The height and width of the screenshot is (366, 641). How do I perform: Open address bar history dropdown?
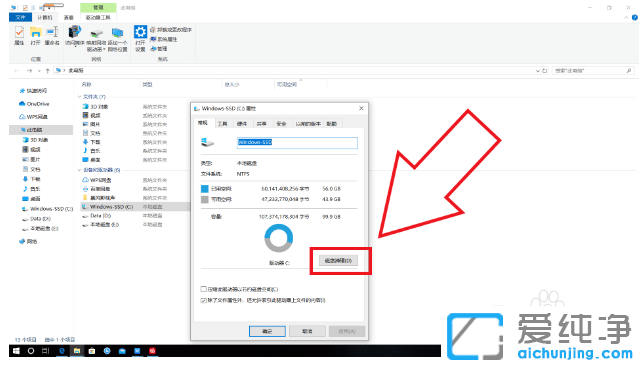pos(538,71)
